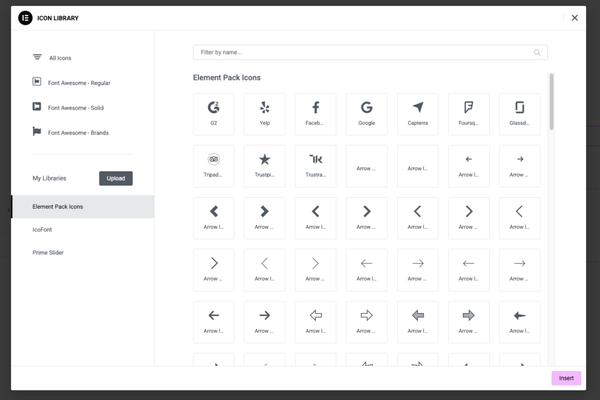Choose the gray-filled left block arrow

418,322
